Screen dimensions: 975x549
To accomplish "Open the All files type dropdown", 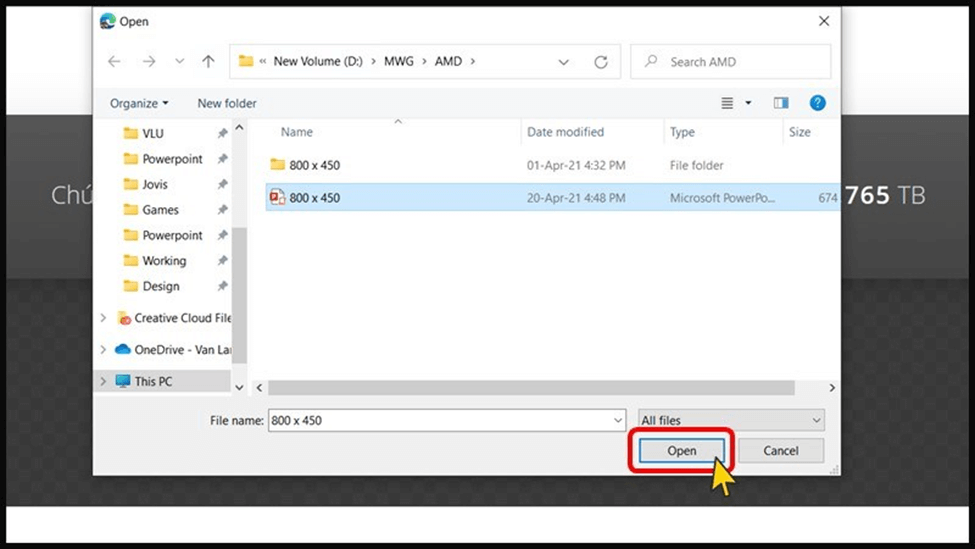I will click(731, 420).
